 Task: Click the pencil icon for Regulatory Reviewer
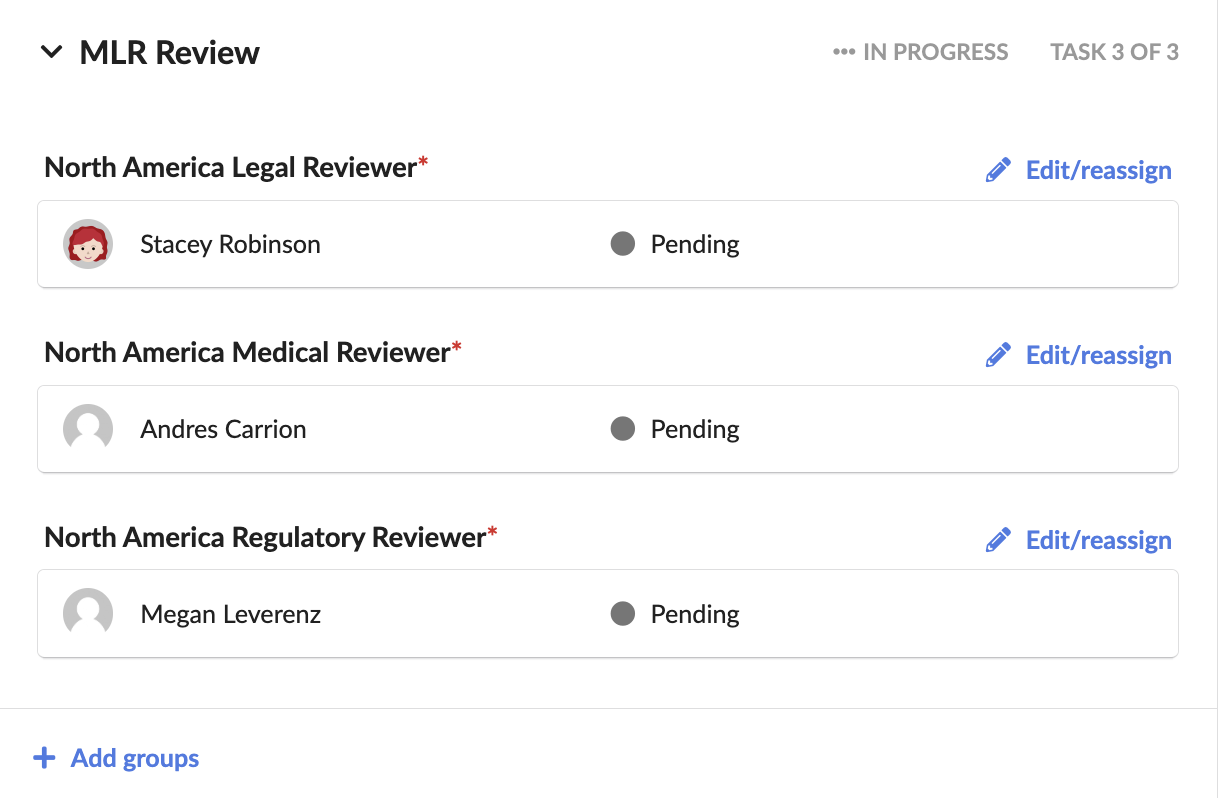point(998,540)
